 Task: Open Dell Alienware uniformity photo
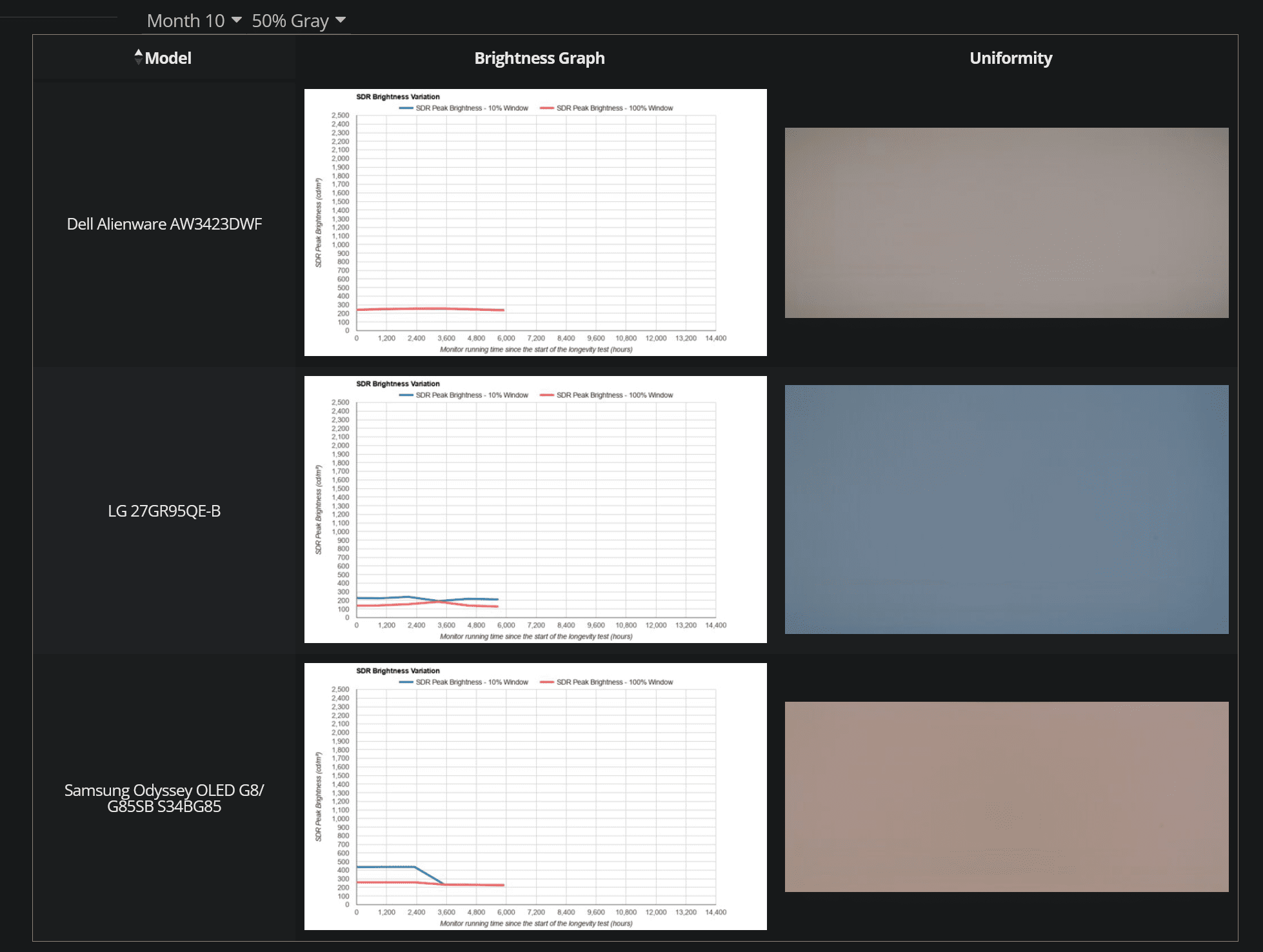(1006, 223)
